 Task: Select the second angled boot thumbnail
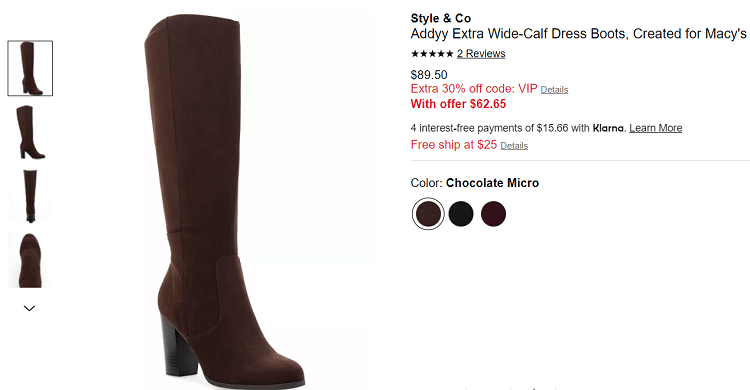pos(30,132)
